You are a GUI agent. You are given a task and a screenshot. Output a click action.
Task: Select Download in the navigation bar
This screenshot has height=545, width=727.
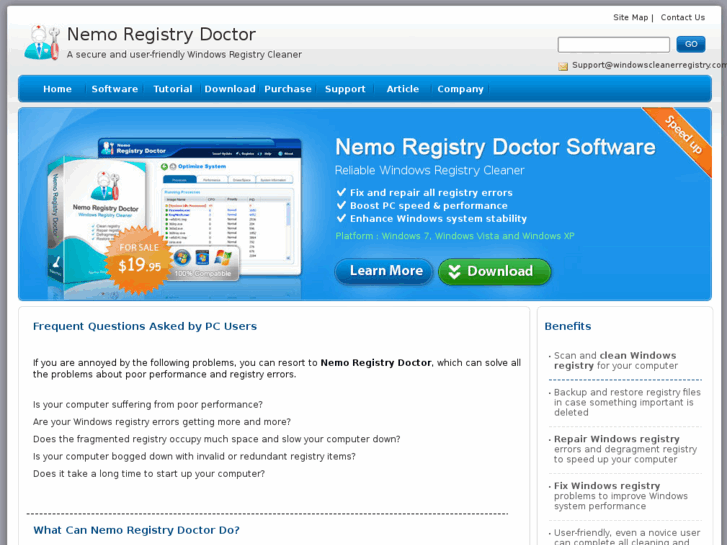pos(230,89)
